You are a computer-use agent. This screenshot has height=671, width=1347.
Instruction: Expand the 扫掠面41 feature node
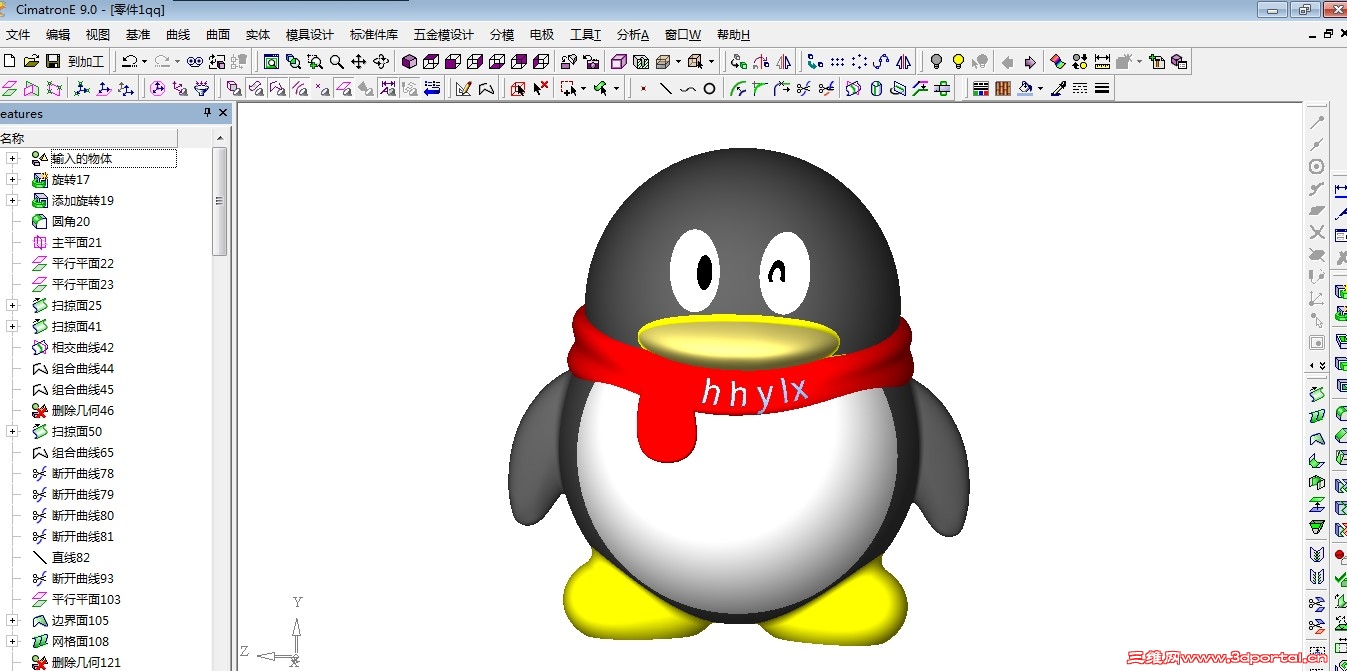tap(12, 326)
